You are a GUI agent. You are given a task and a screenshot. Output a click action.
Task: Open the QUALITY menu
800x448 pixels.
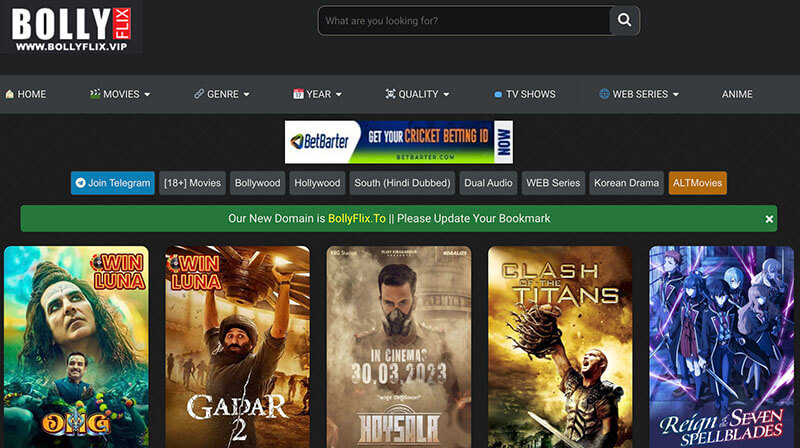(x=417, y=94)
